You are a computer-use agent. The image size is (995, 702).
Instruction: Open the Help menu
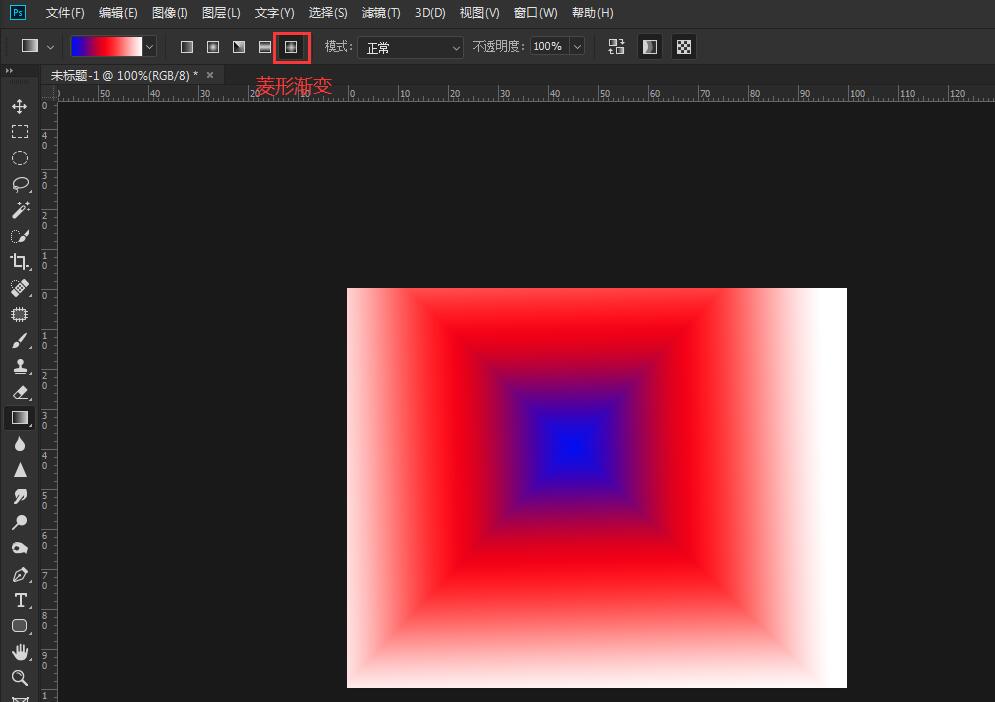(x=592, y=13)
